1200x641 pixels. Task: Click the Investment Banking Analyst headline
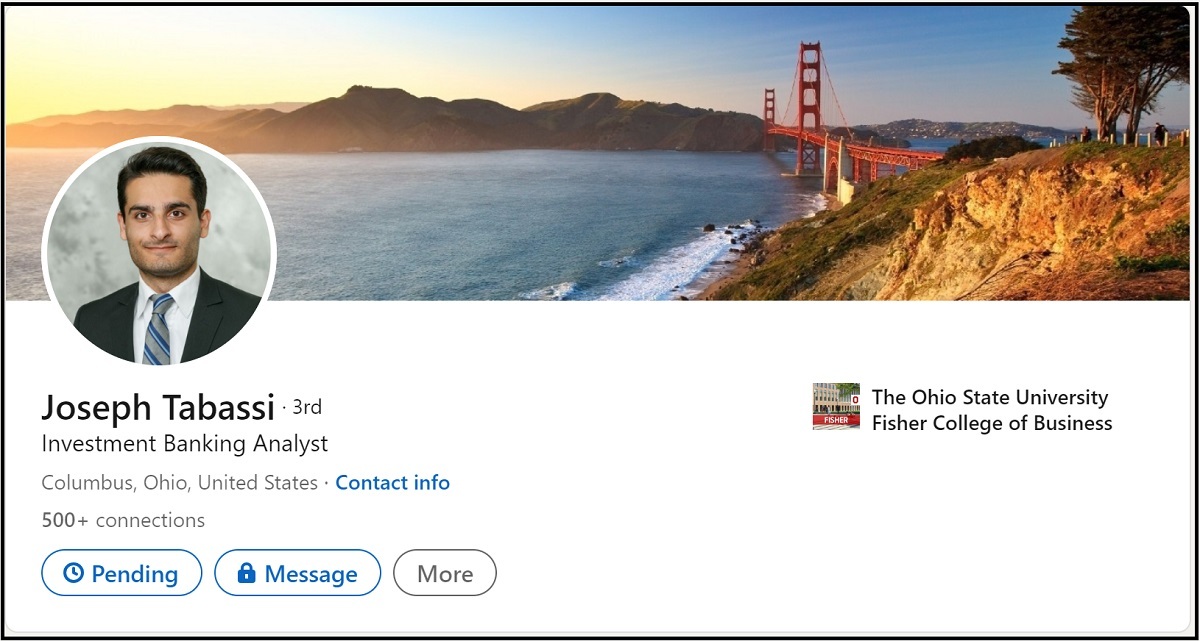coord(185,443)
